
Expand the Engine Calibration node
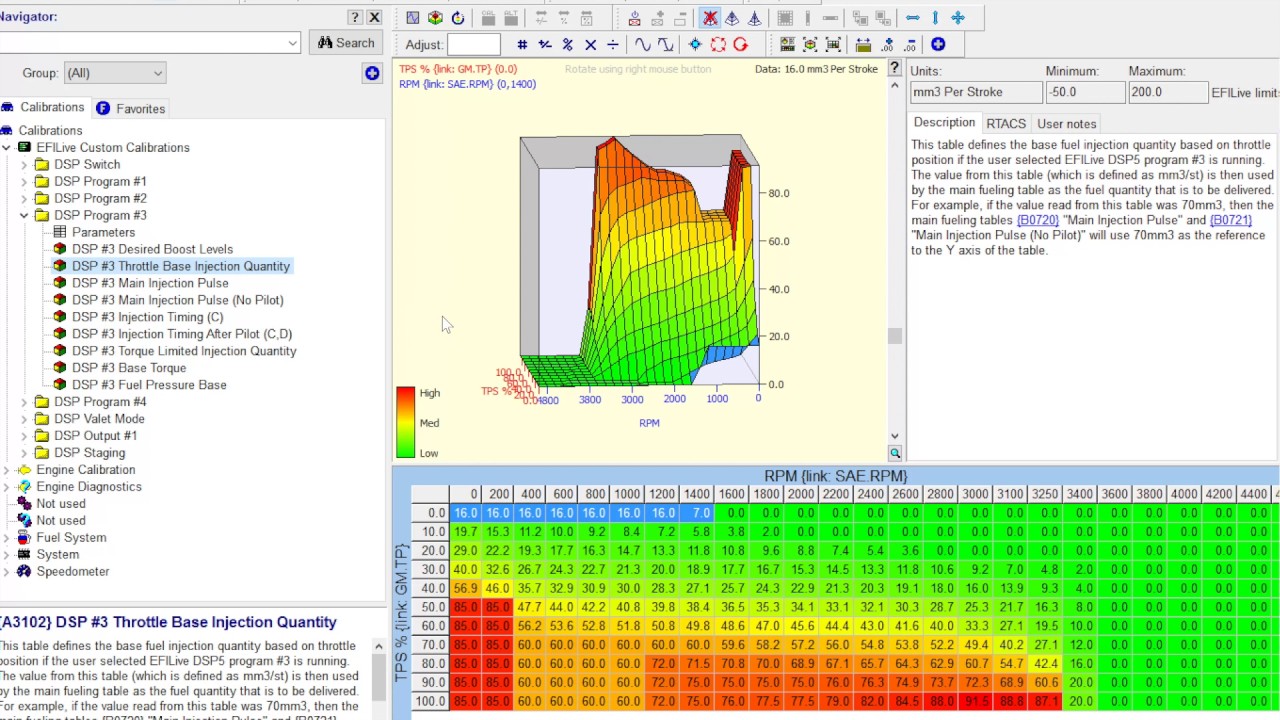pos(6,470)
